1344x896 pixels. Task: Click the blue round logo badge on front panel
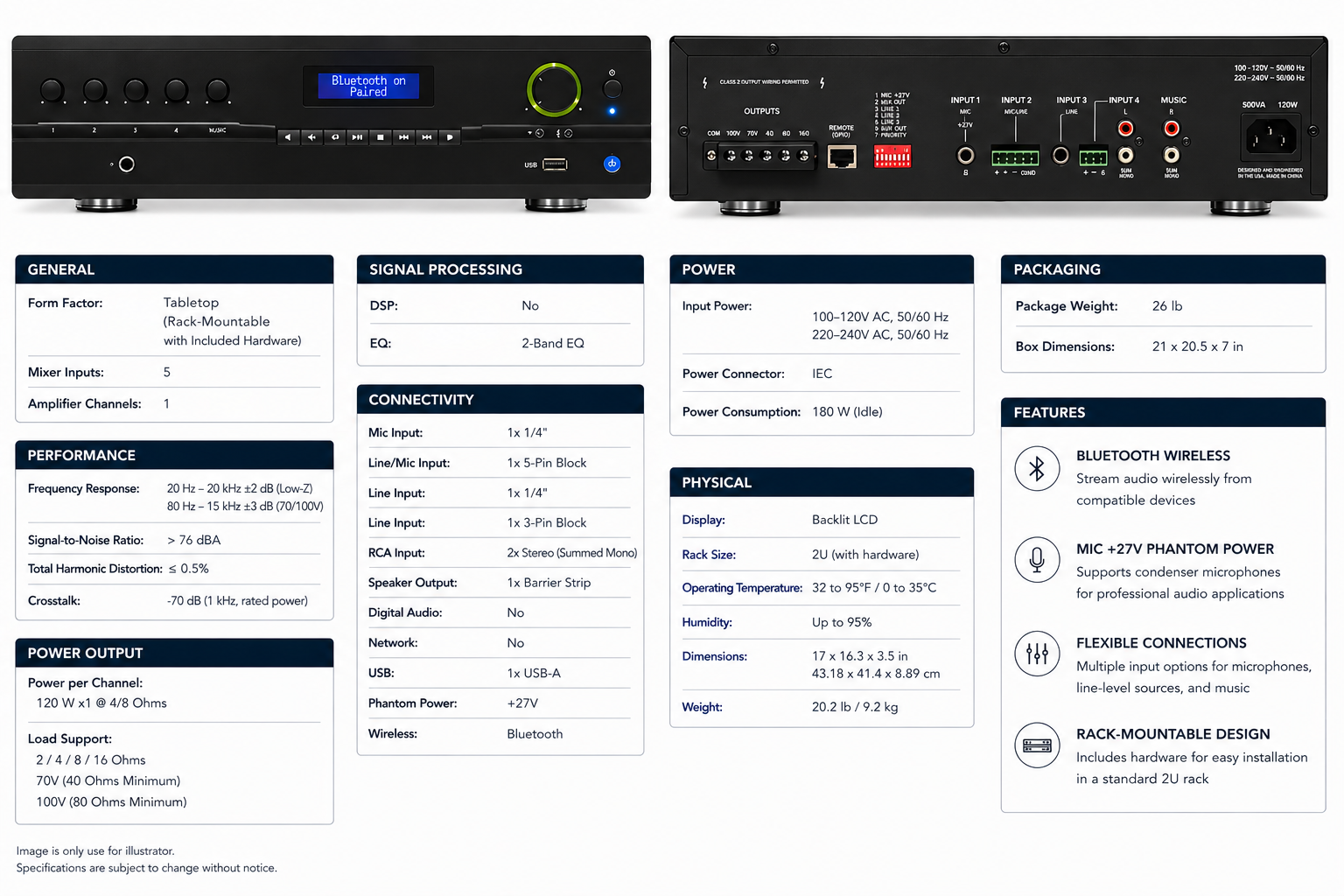(x=612, y=164)
